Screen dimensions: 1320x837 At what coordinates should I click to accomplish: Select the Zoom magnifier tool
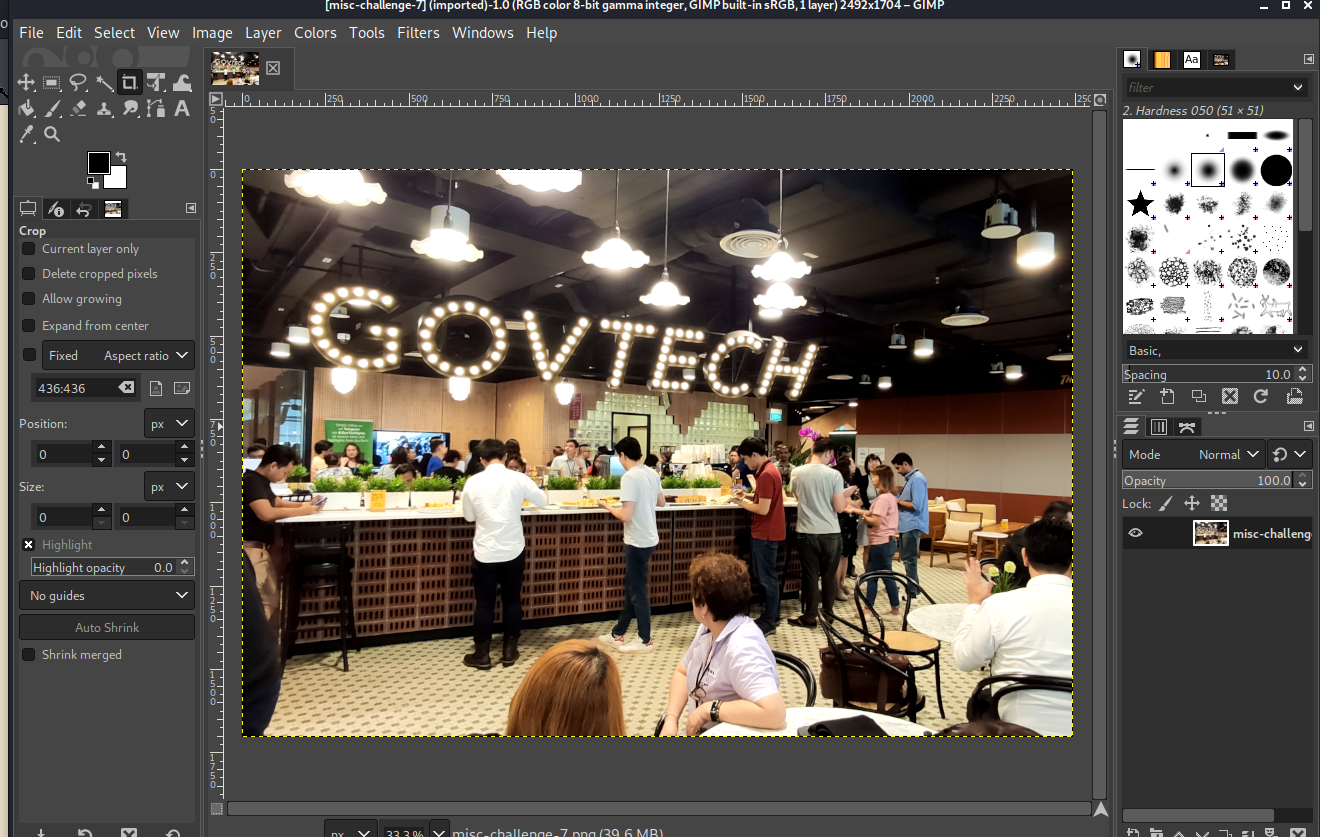(x=52, y=134)
